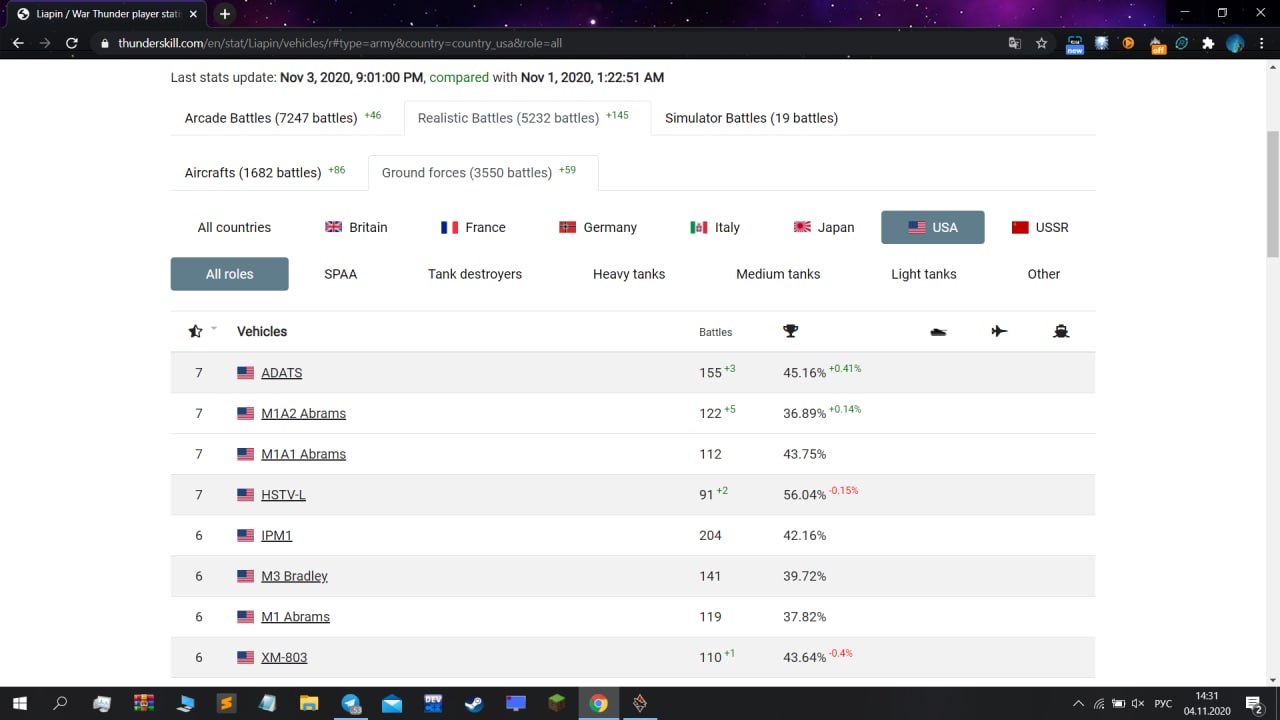Click the page vertical scrollbar thumb
Screen dimensions: 1280x720
[x=1272, y=193]
